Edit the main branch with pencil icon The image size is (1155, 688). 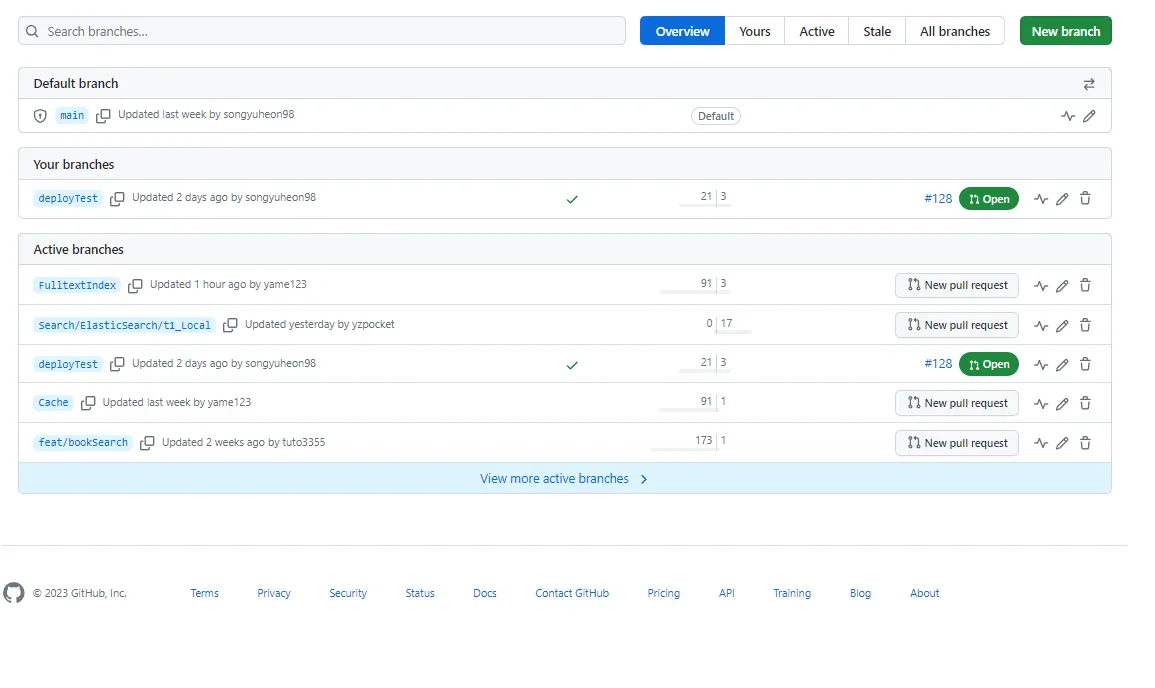click(x=1089, y=116)
